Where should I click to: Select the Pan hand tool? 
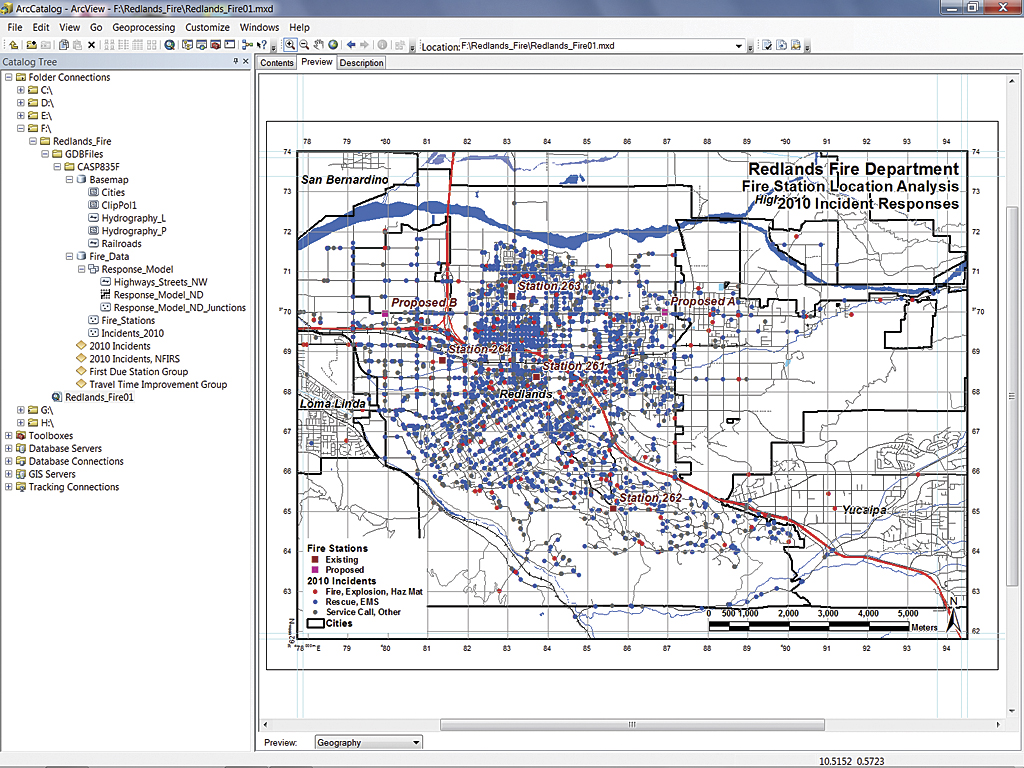pyautogui.click(x=318, y=45)
